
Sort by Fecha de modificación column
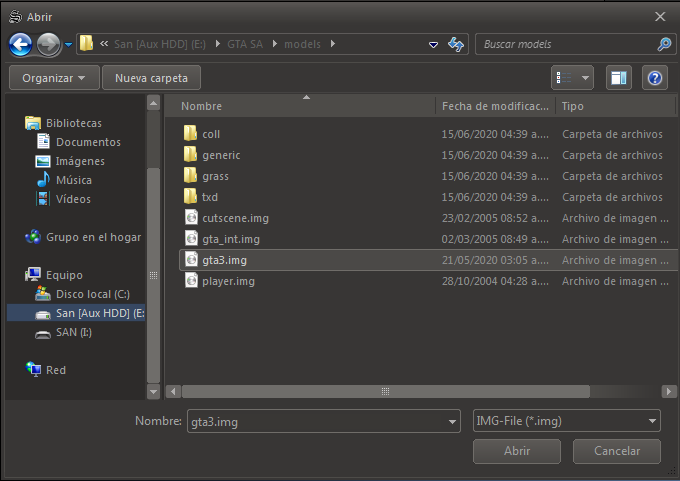tap(495, 106)
